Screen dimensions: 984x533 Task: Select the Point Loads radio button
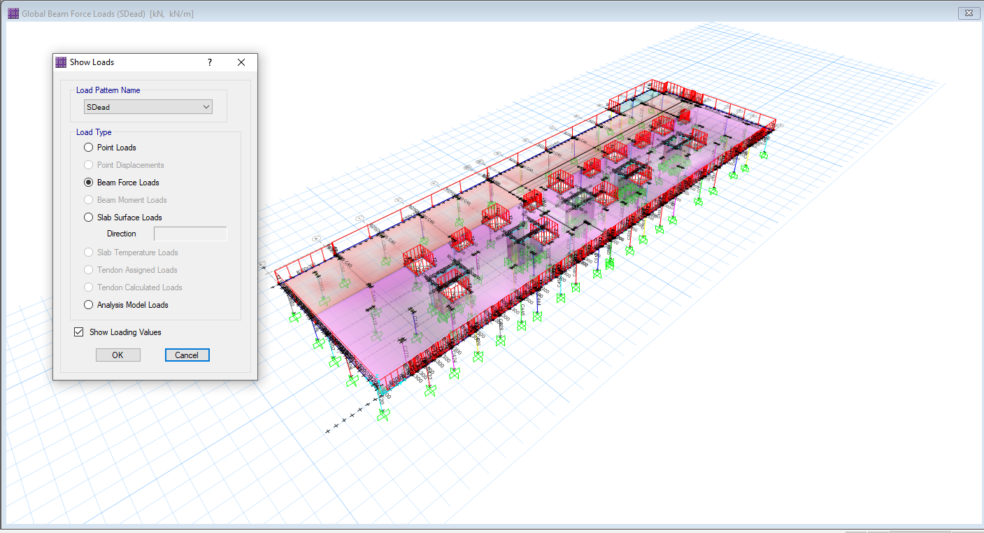[88, 148]
